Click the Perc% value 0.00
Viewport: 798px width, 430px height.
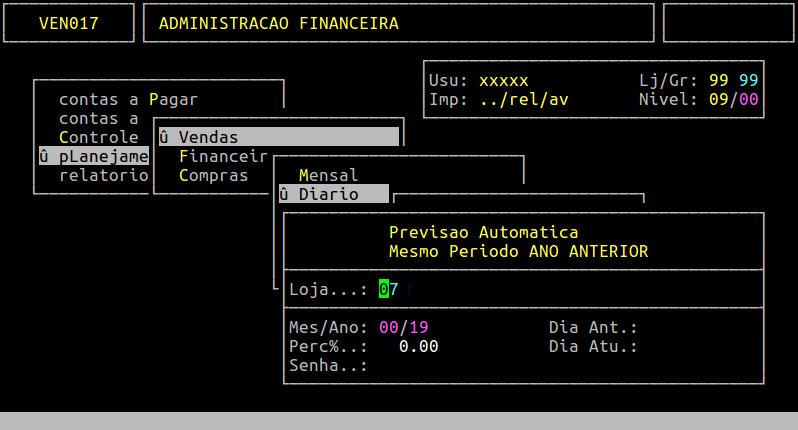418,346
